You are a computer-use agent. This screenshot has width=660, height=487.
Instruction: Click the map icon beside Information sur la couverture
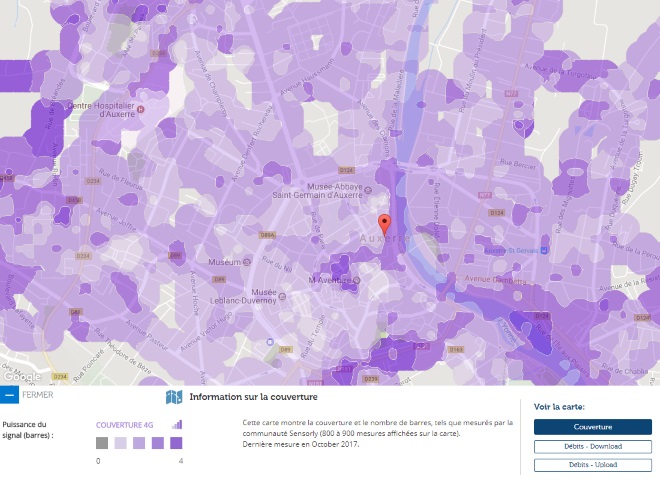coord(174,397)
